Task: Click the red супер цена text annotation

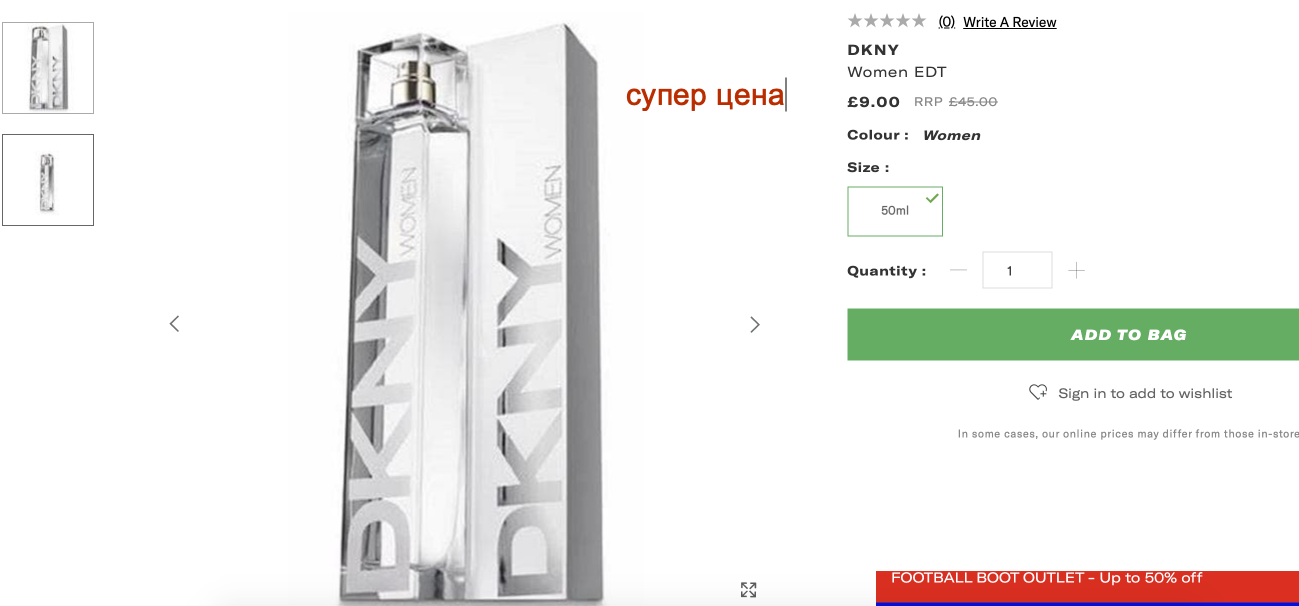Action: 705,96
